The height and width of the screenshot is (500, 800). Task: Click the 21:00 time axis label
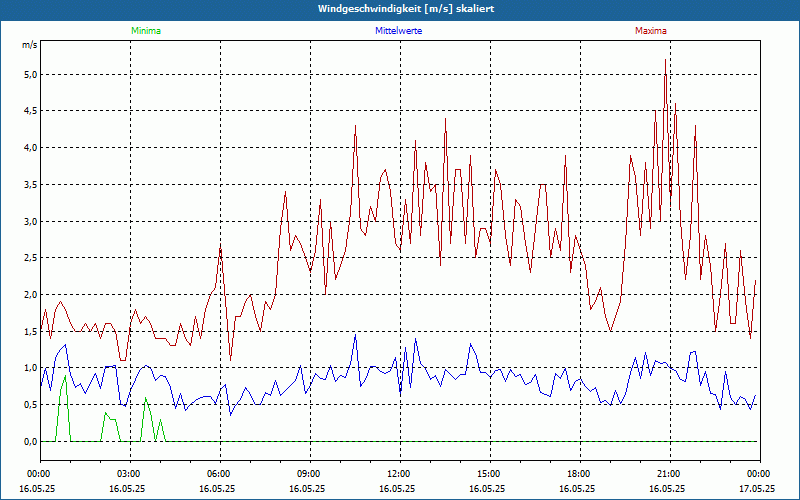[670, 474]
